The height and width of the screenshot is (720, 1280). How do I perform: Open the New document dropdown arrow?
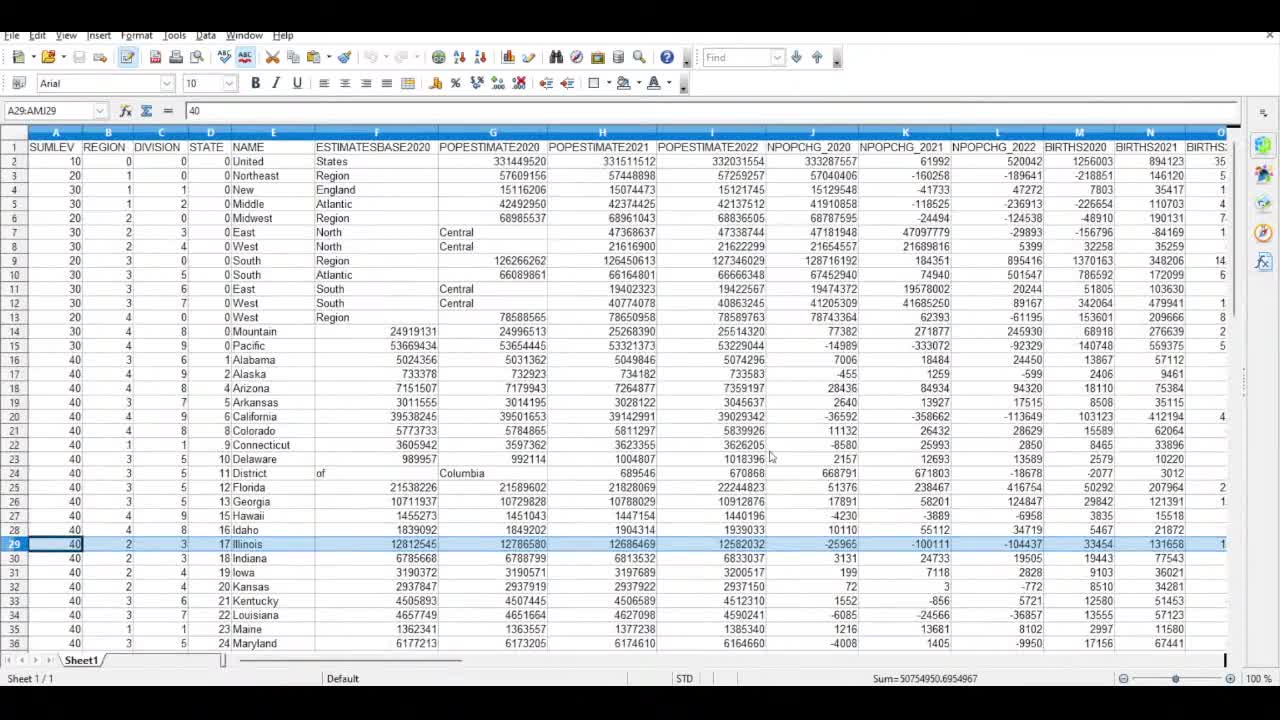tap(33, 57)
